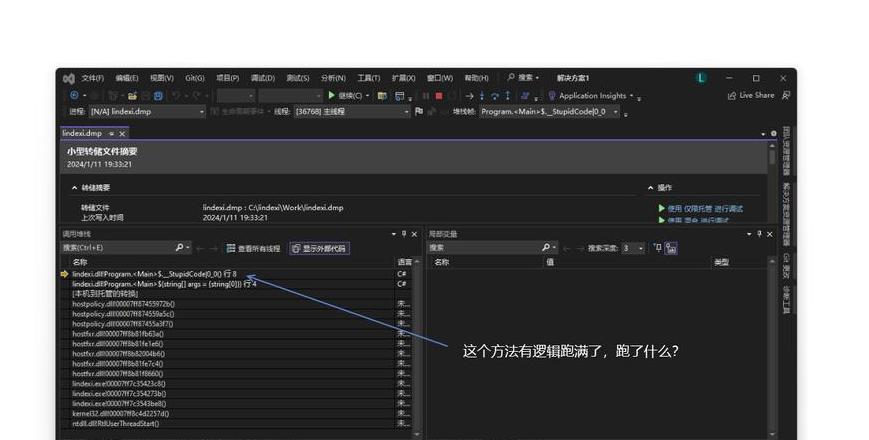The image size is (869, 440).
Task: Click the flag threads icon beside thread selector
Action: [x=419, y=111]
